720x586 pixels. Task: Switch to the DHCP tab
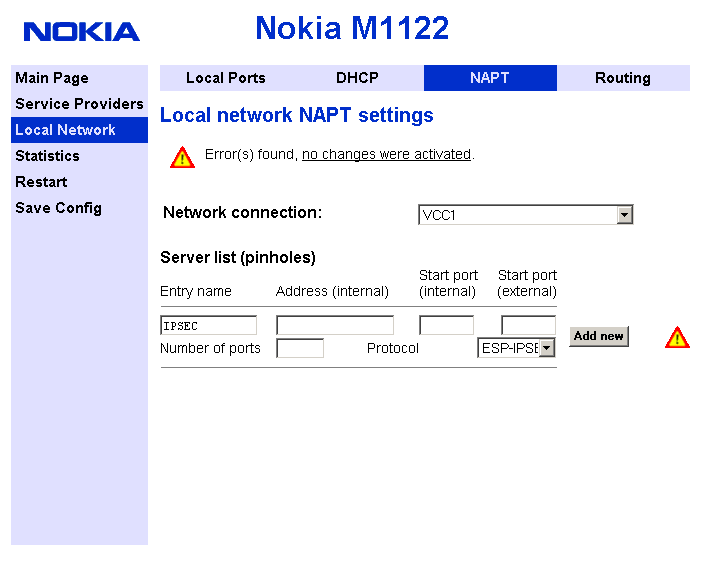[358, 78]
